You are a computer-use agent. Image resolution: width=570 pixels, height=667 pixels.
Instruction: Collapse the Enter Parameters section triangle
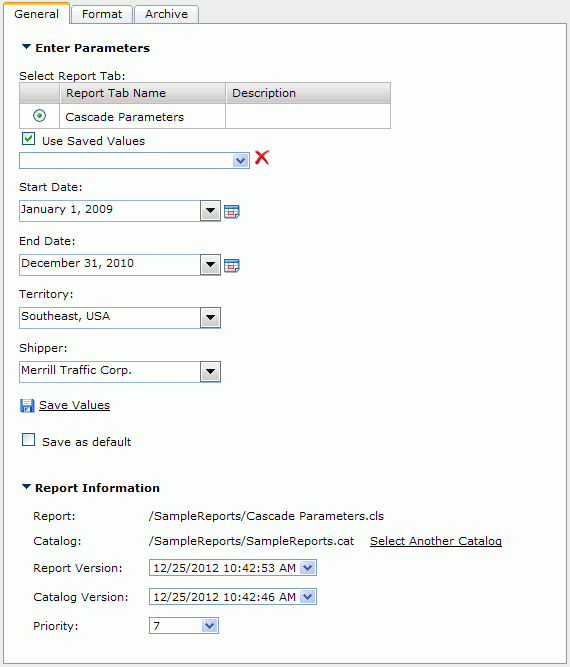tap(26, 47)
